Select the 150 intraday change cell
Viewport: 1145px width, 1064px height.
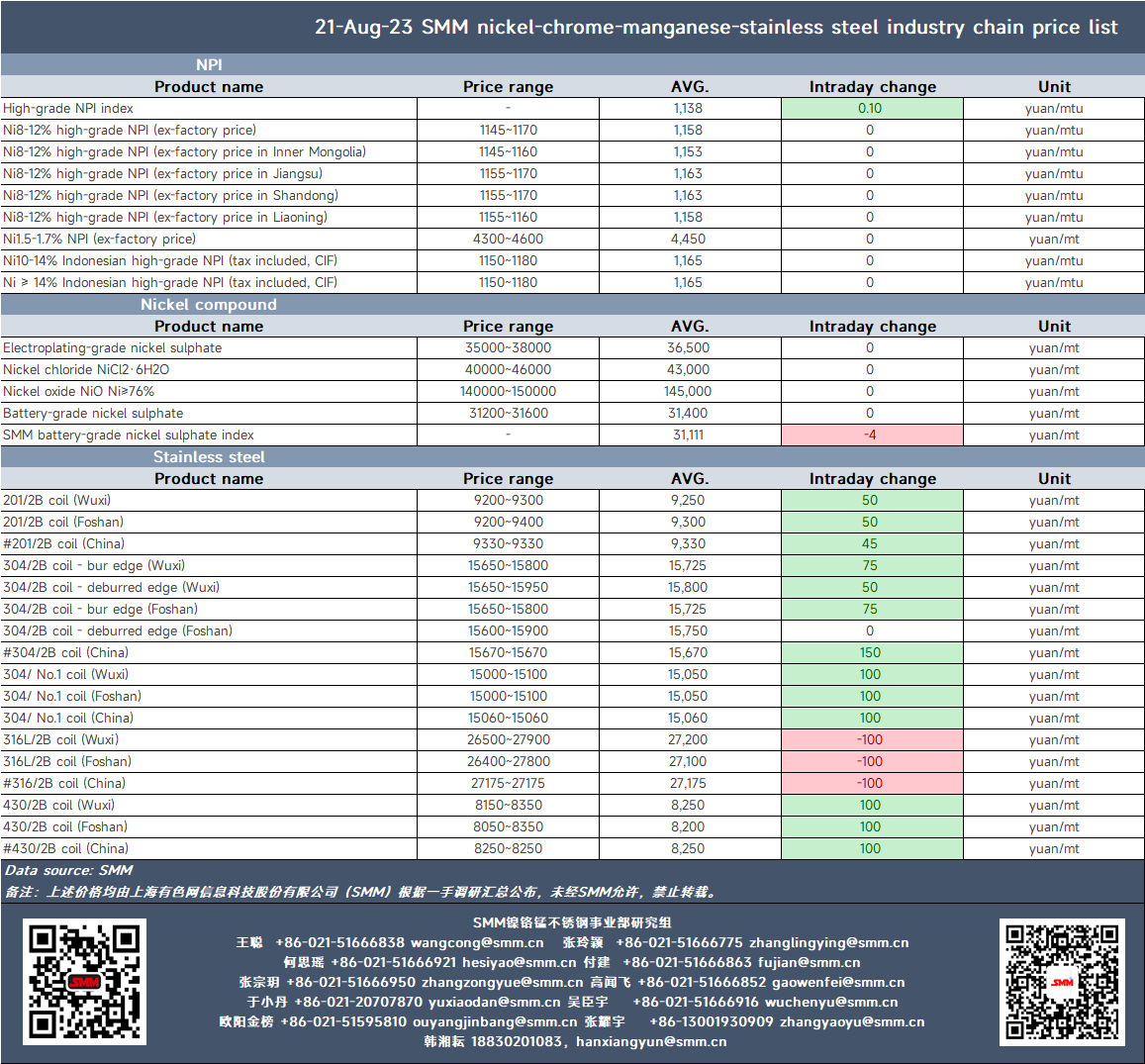[872, 653]
